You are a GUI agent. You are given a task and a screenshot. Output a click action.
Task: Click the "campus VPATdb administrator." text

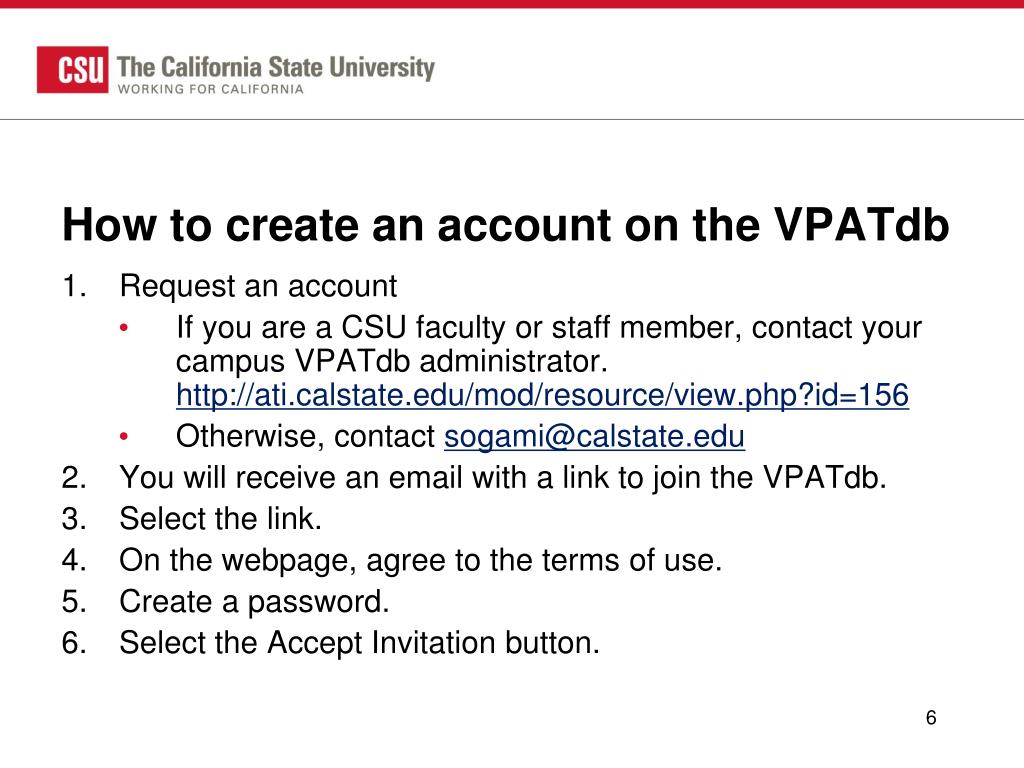[x=391, y=360]
